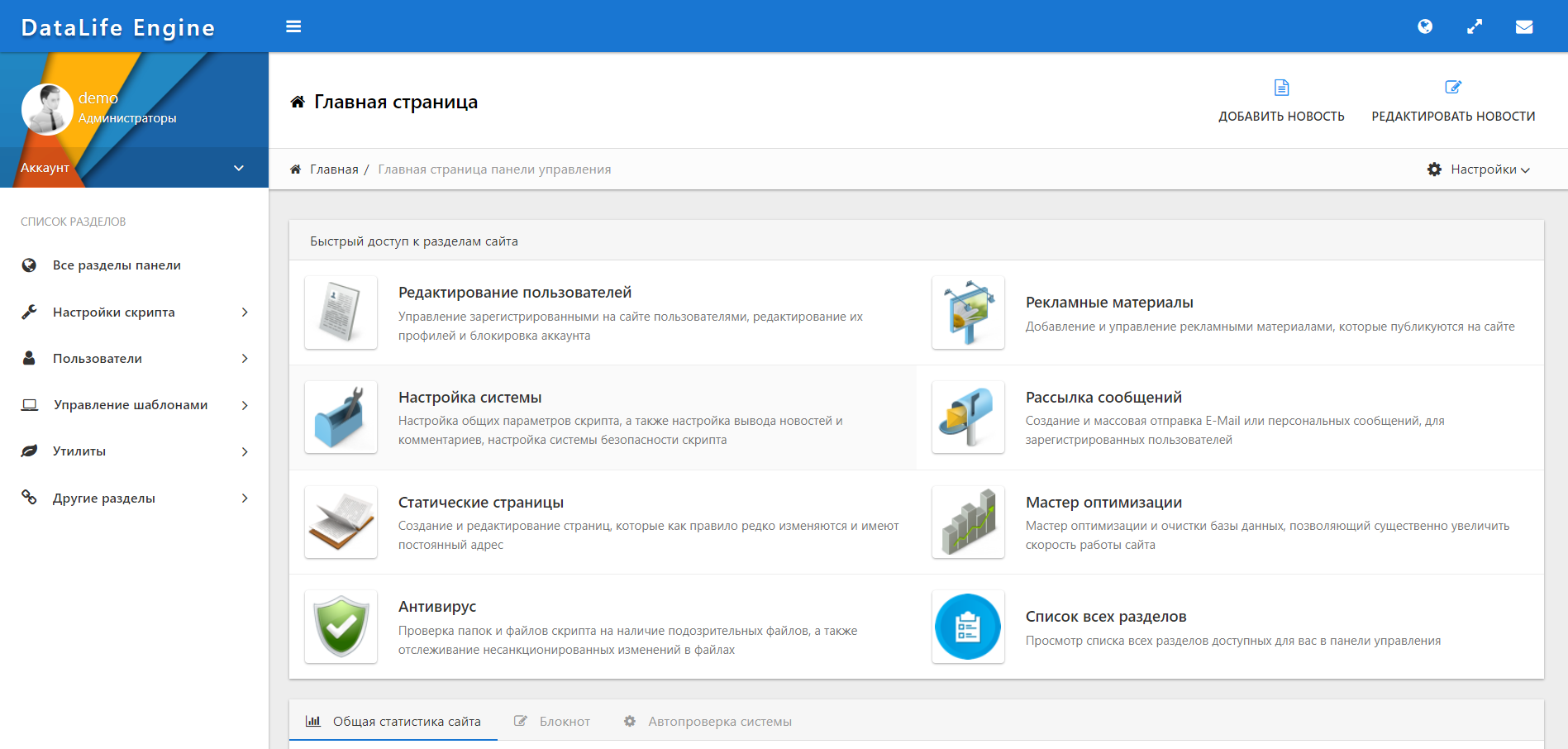Screen dimensions: 1568x749
Task: Click the Главная breadcrumb link
Action: (x=334, y=169)
